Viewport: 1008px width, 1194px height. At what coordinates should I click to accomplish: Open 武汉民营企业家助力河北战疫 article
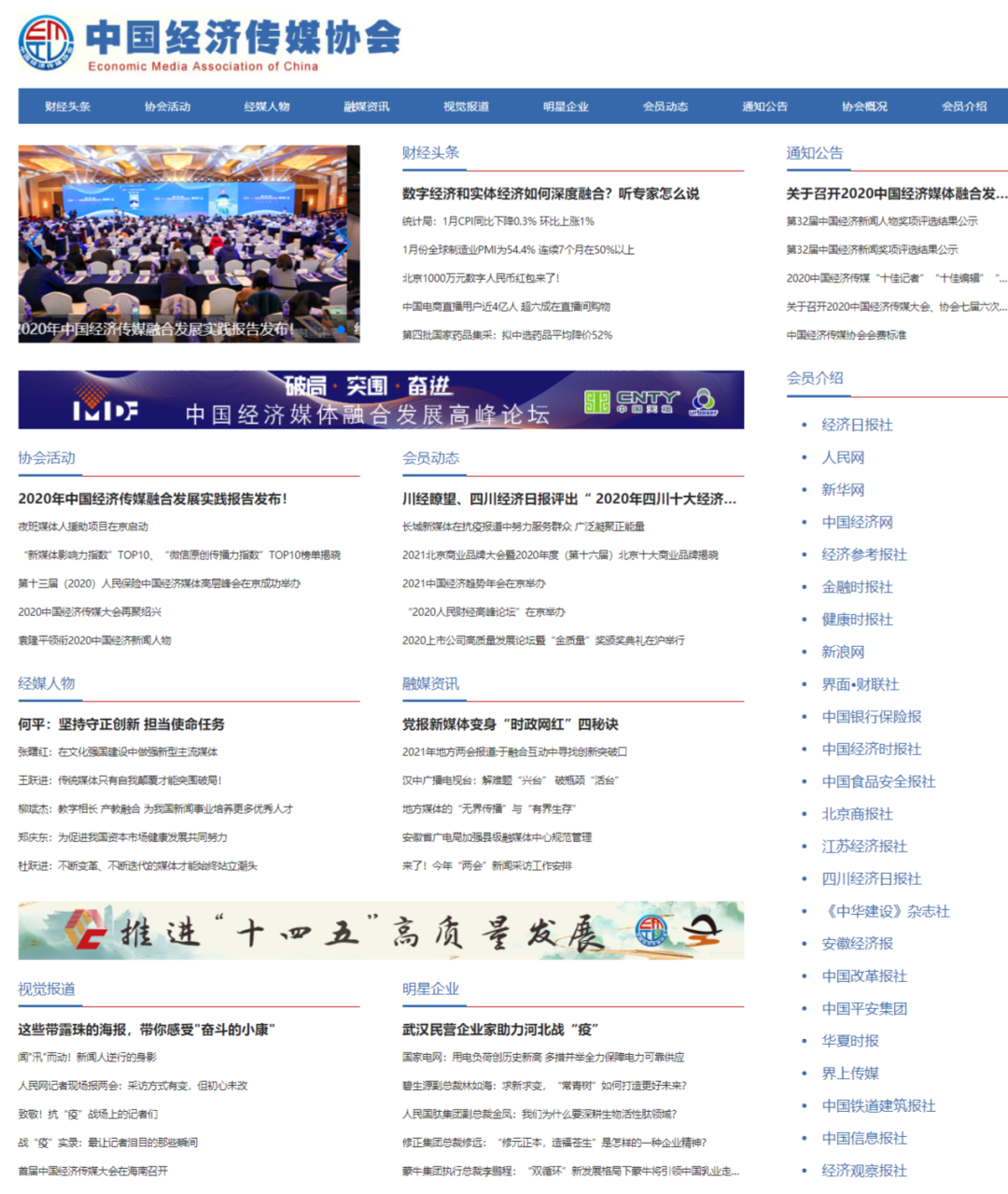pos(498,1030)
